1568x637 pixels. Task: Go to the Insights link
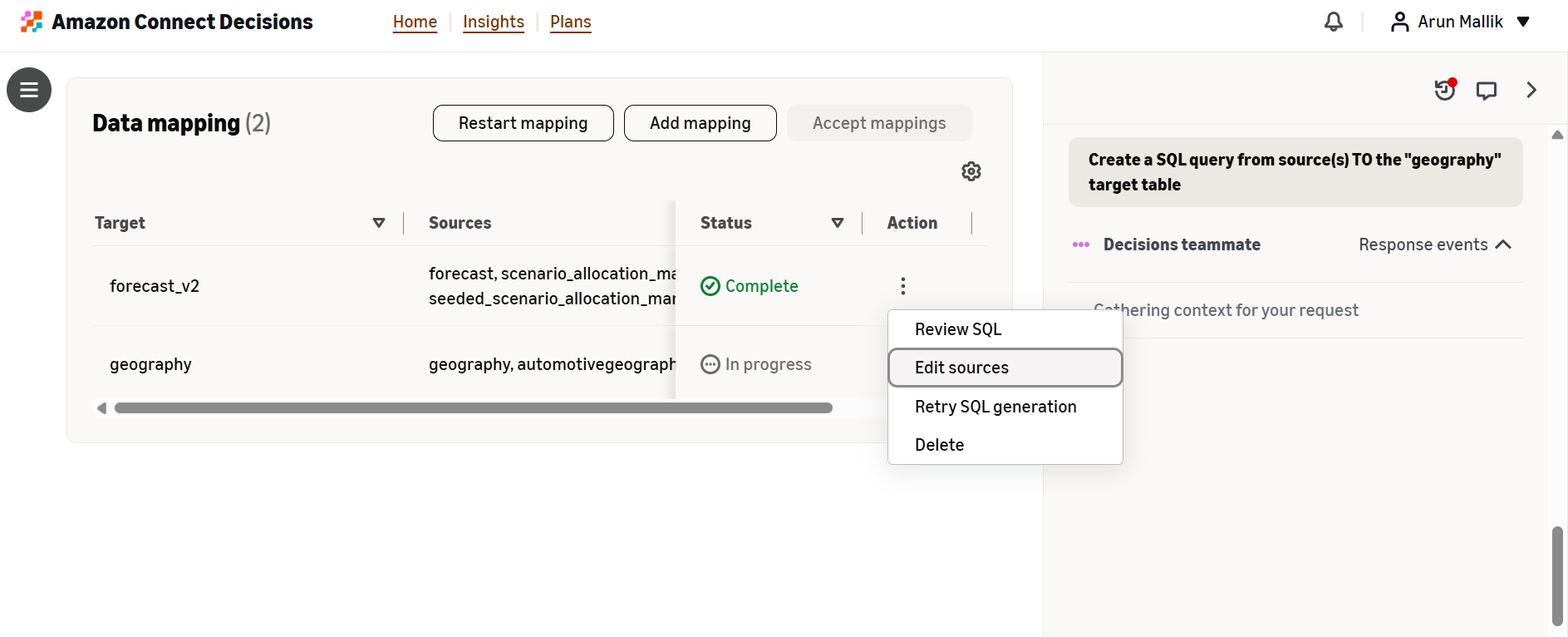[494, 22]
